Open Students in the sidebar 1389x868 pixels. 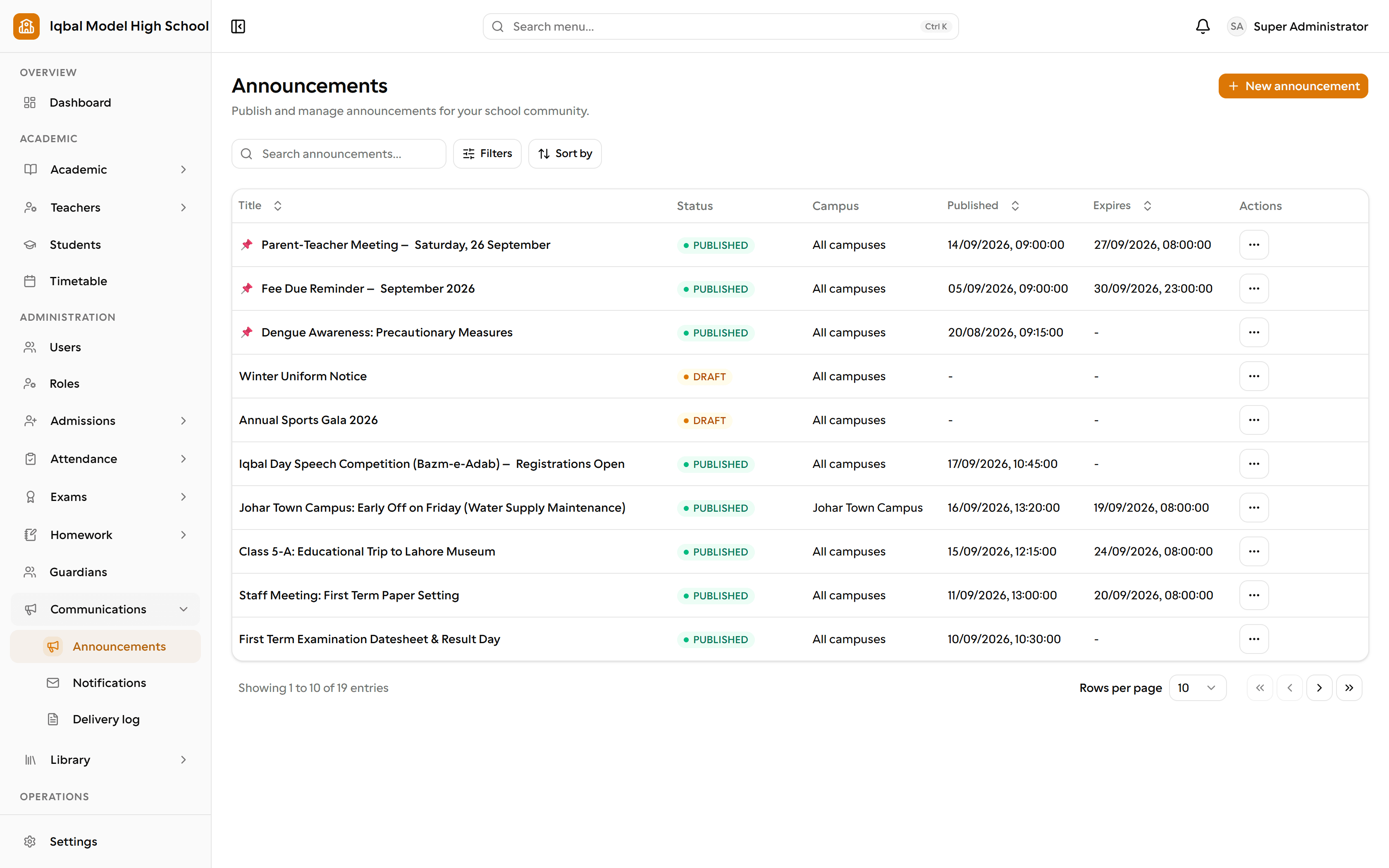(x=105, y=245)
